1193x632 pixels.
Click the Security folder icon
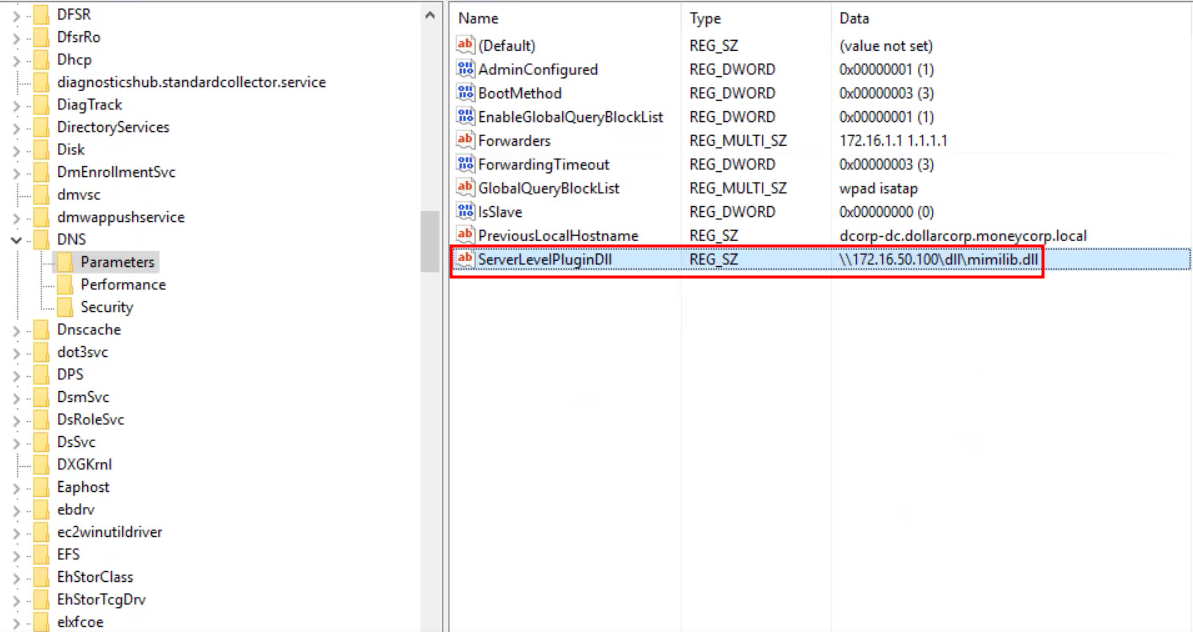(65, 306)
